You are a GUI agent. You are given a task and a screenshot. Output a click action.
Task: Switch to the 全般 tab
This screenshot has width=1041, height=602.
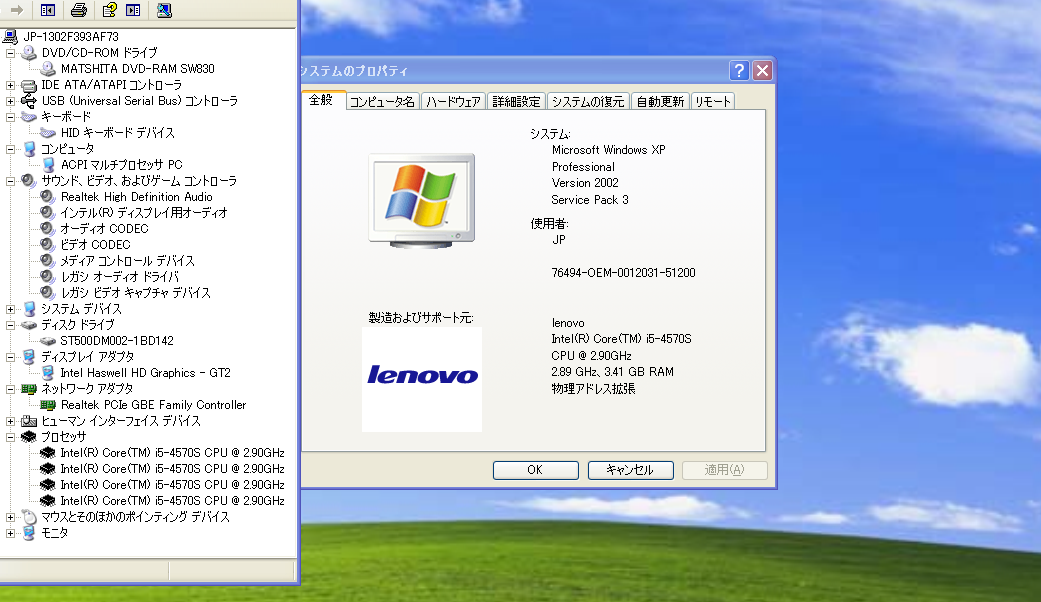[x=323, y=100]
